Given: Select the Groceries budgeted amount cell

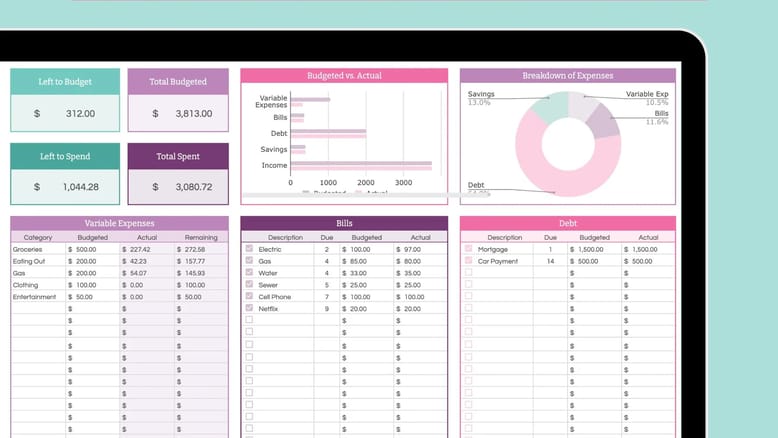Looking at the screenshot, I should pyautogui.click(x=92, y=249).
